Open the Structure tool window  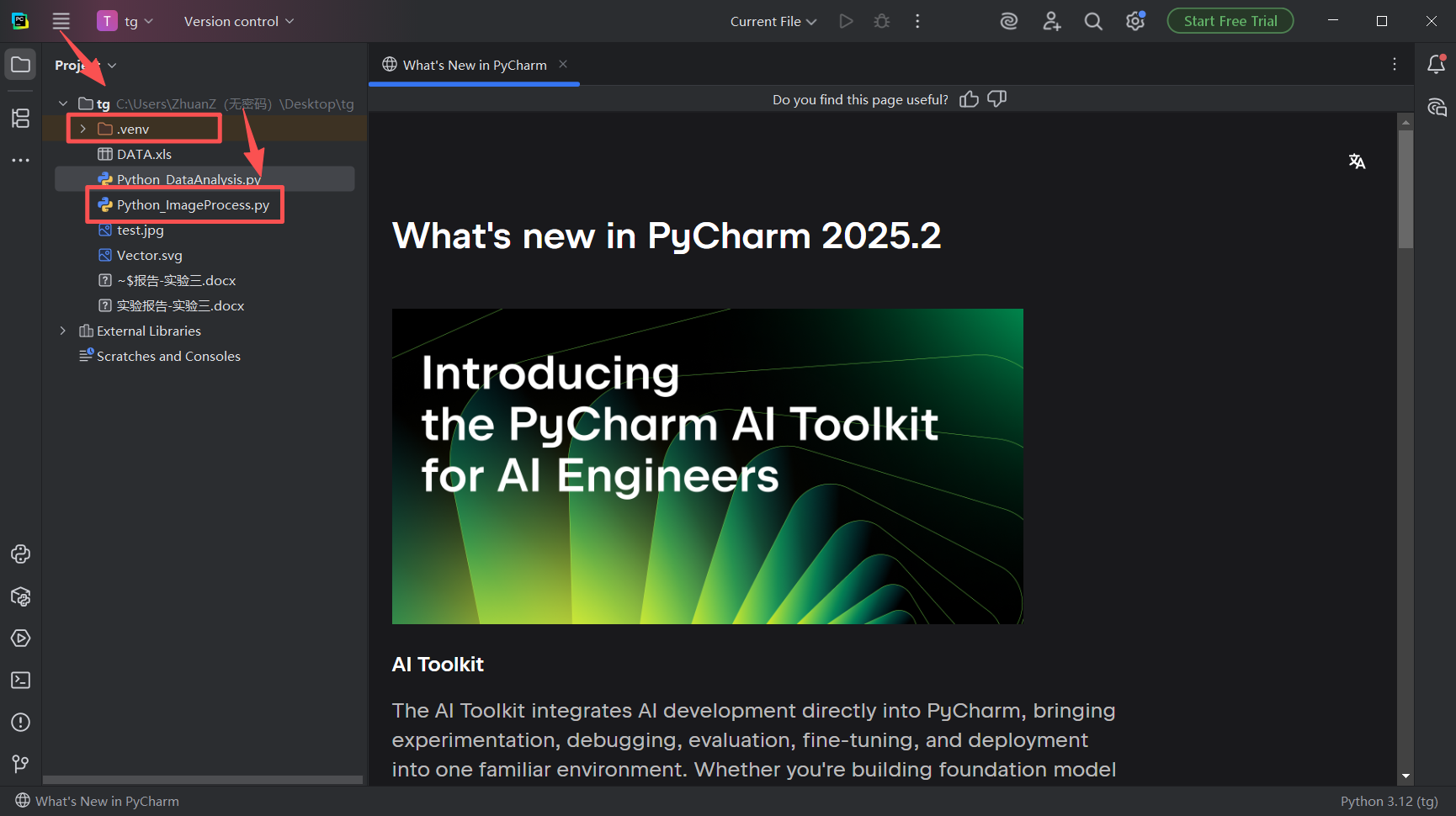(20, 118)
